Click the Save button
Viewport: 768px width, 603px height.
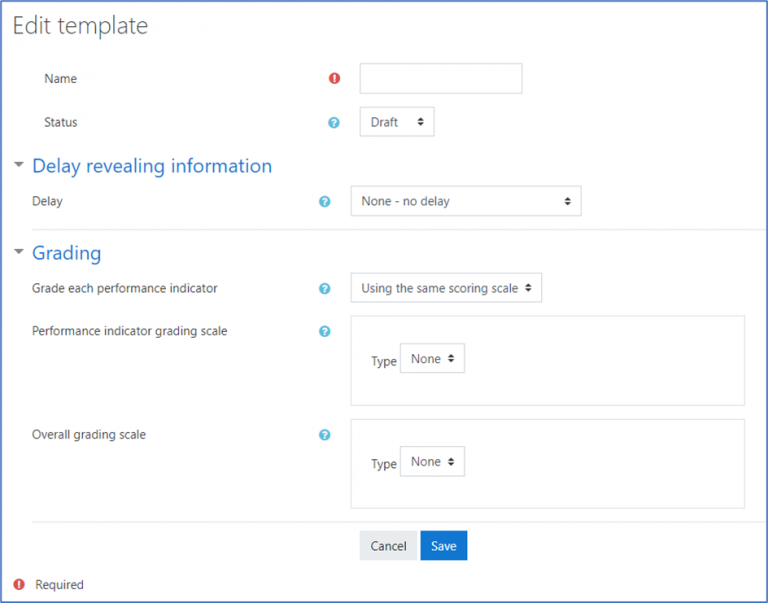click(444, 546)
